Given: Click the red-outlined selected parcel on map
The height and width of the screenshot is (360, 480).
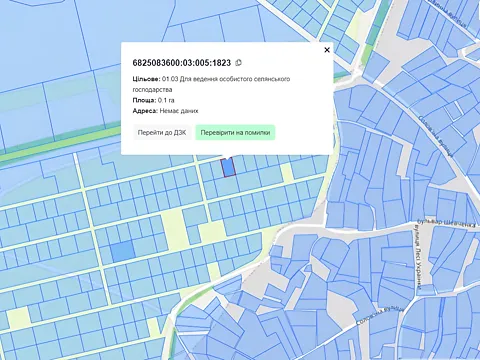Looking at the screenshot, I should pyautogui.click(x=228, y=168).
